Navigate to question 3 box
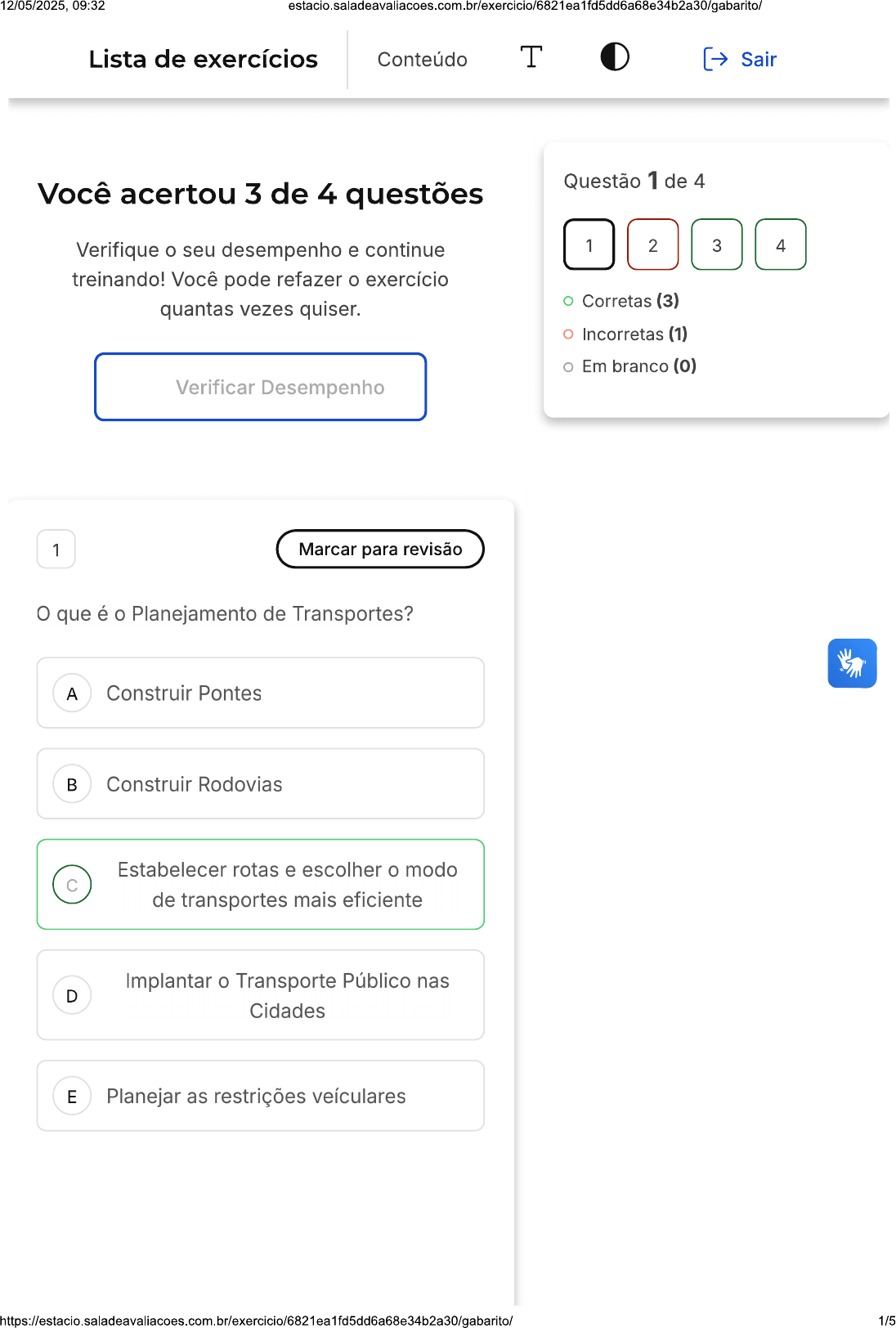This screenshot has height=1328, width=896. click(x=716, y=245)
